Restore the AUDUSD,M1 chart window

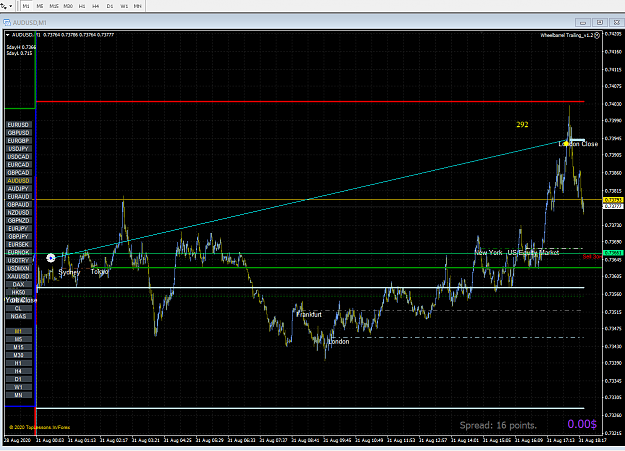(x=599, y=22)
